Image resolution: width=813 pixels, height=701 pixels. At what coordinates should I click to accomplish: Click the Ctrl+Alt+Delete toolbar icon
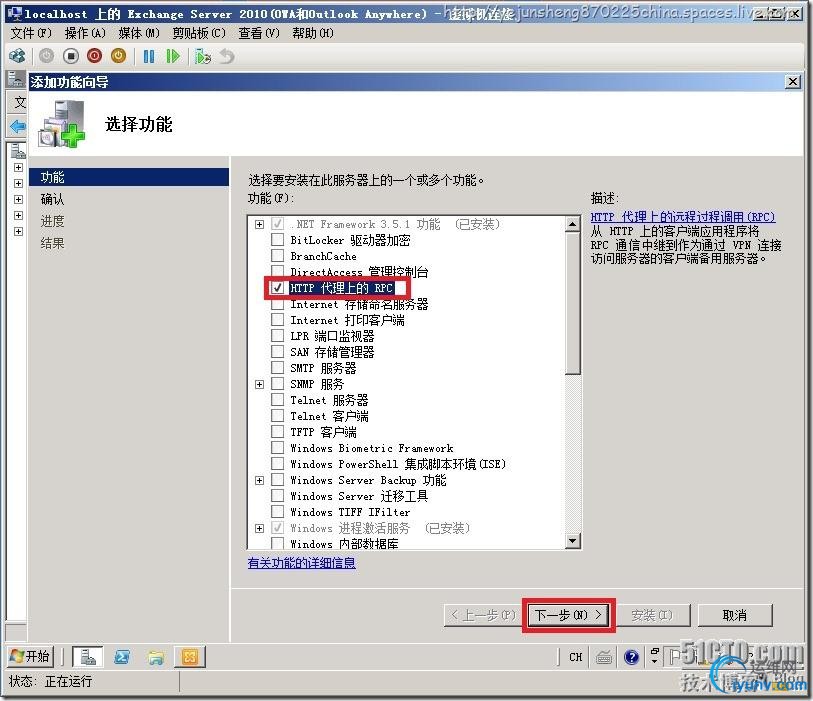[x=17, y=56]
